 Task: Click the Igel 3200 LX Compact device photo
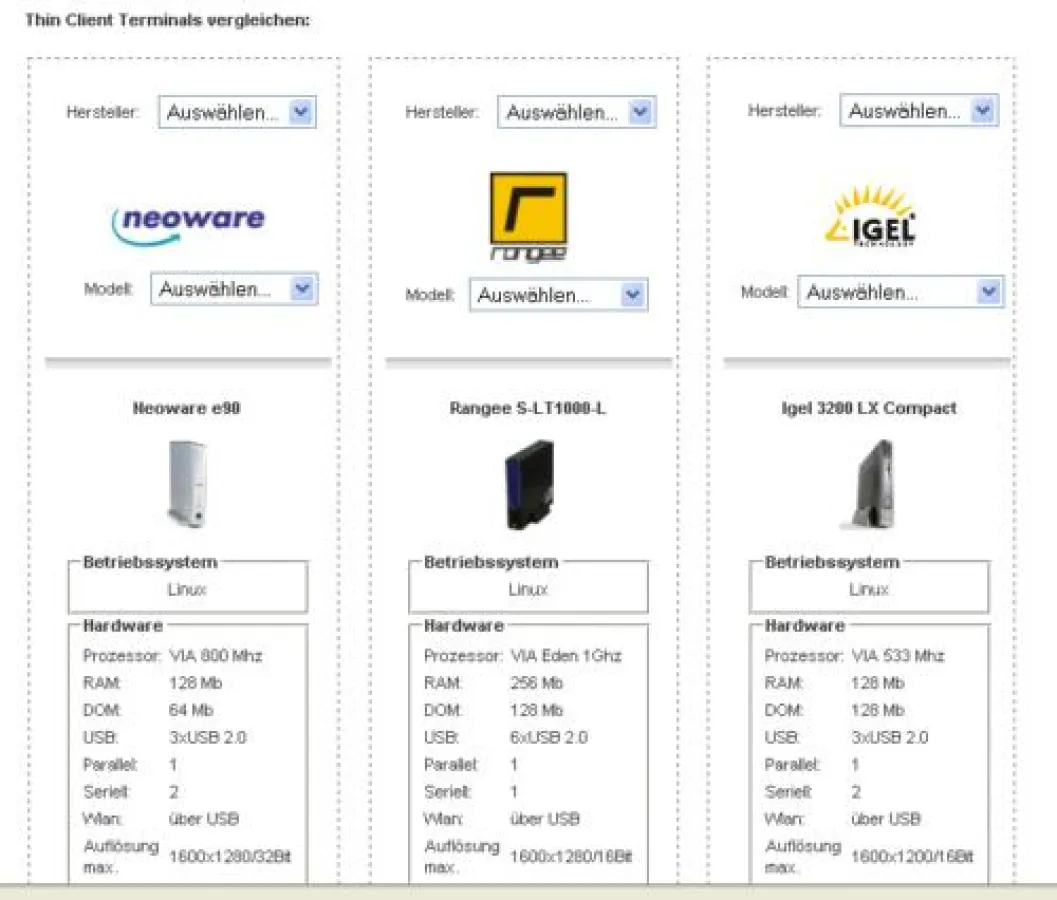[869, 485]
